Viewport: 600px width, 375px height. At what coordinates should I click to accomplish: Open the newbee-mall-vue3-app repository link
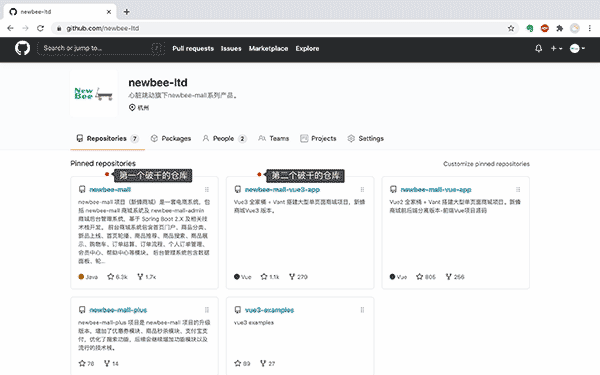click(282, 189)
